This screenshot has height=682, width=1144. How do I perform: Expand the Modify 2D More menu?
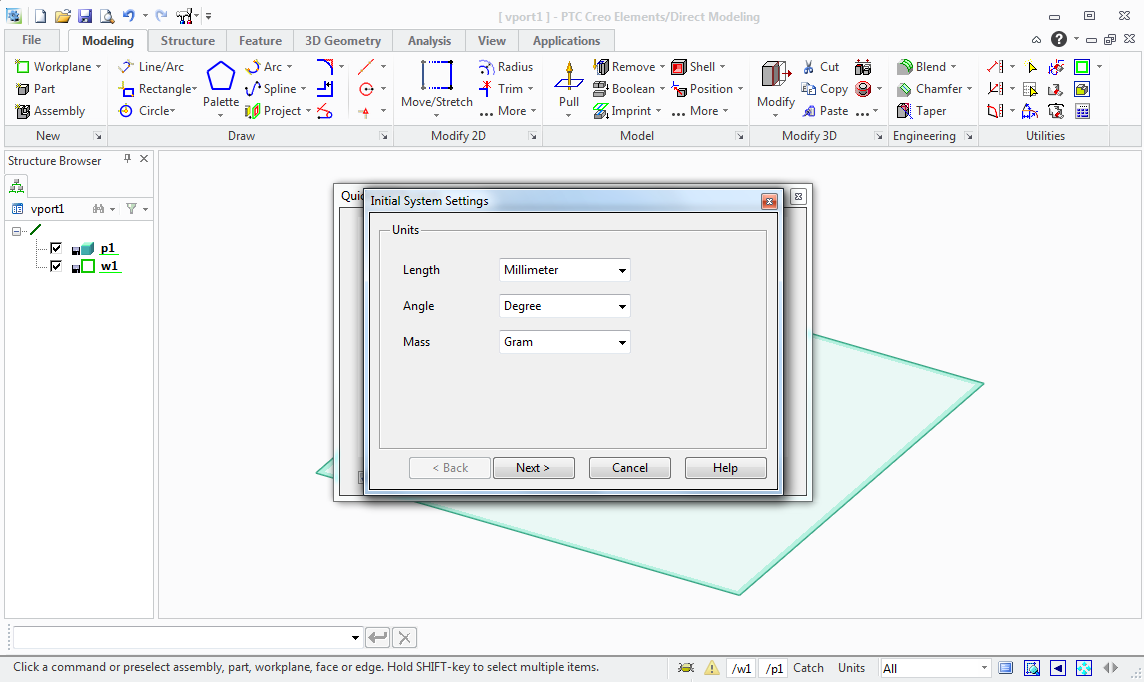(508, 111)
